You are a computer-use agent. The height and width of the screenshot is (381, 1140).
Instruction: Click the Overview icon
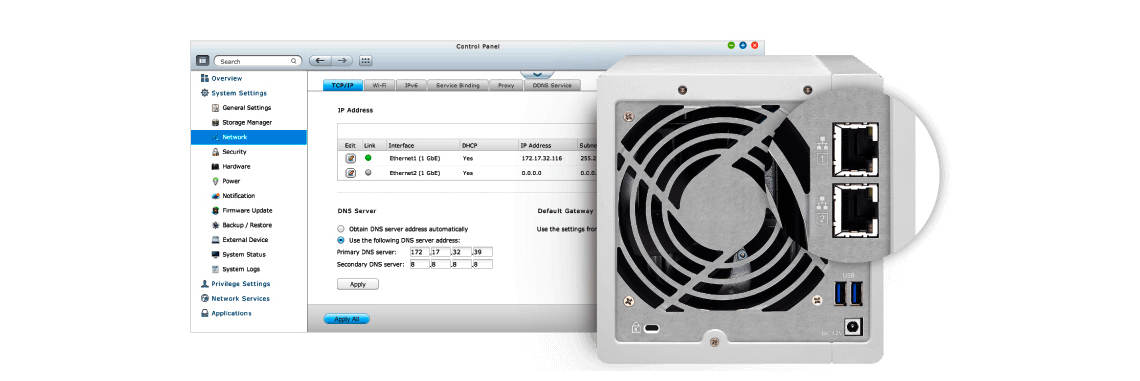[205, 78]
